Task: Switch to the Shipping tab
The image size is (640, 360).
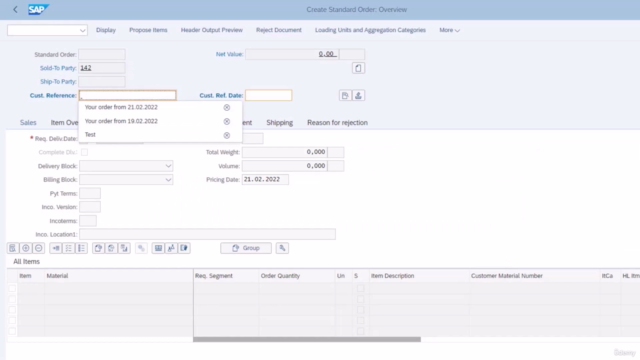Action: point(280,122)
